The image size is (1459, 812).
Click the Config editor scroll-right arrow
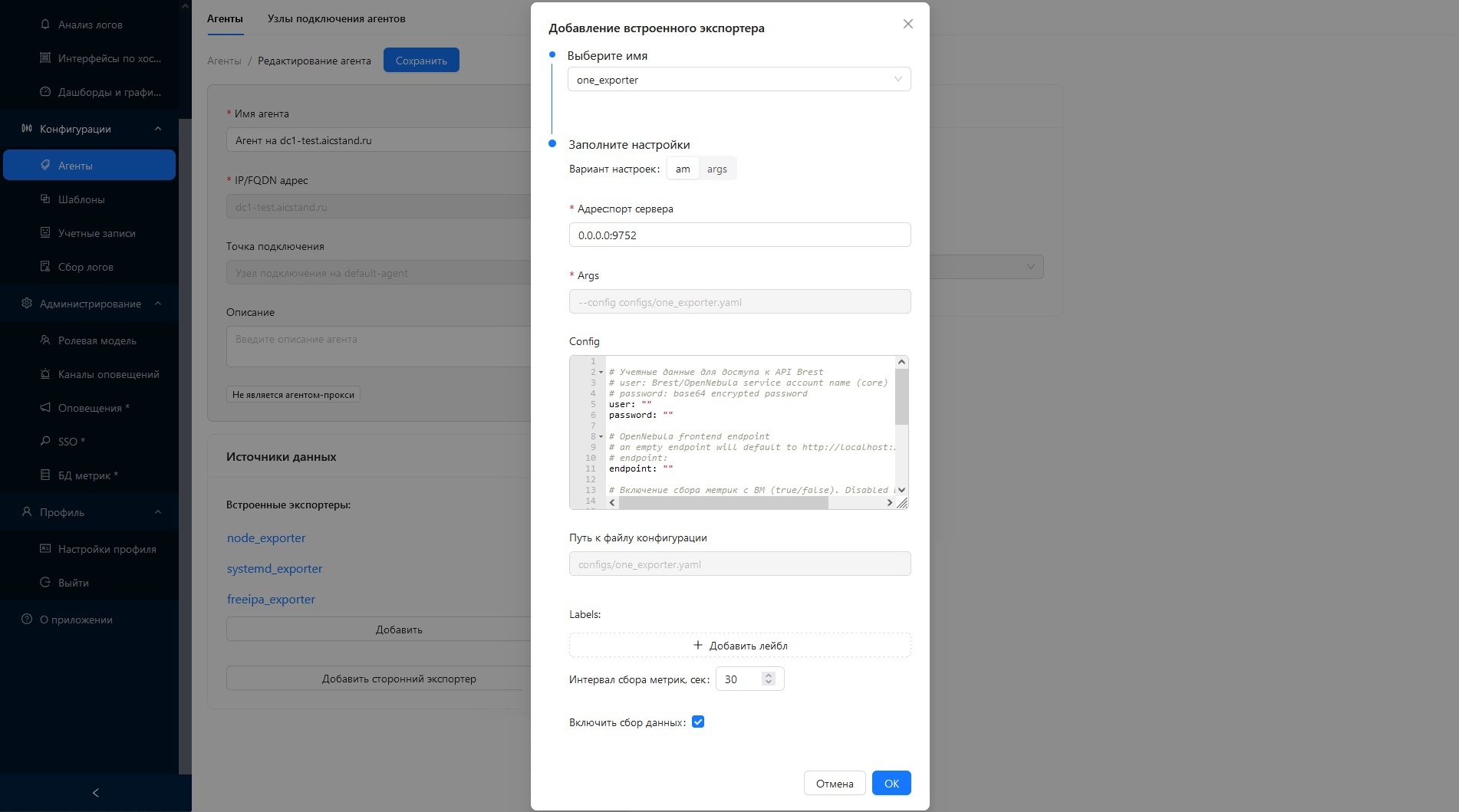[x=890, y=503]
